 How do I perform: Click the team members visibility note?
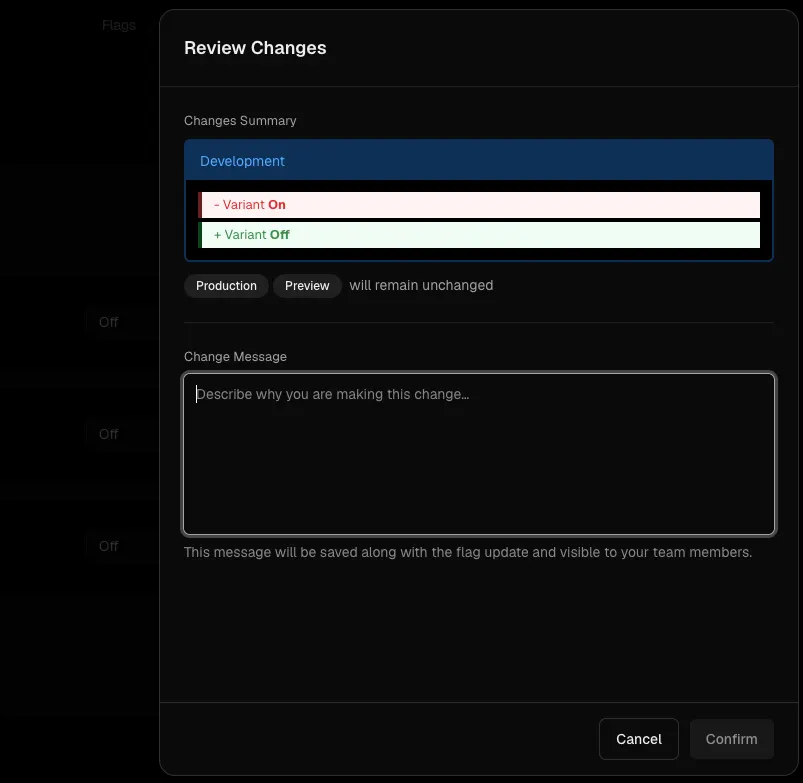tap(468, 553)
